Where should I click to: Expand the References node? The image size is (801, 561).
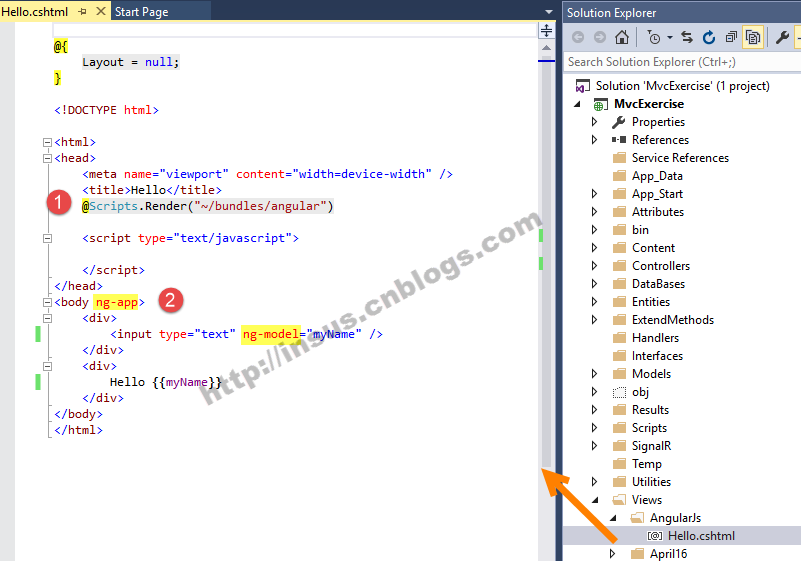(594, 139)
